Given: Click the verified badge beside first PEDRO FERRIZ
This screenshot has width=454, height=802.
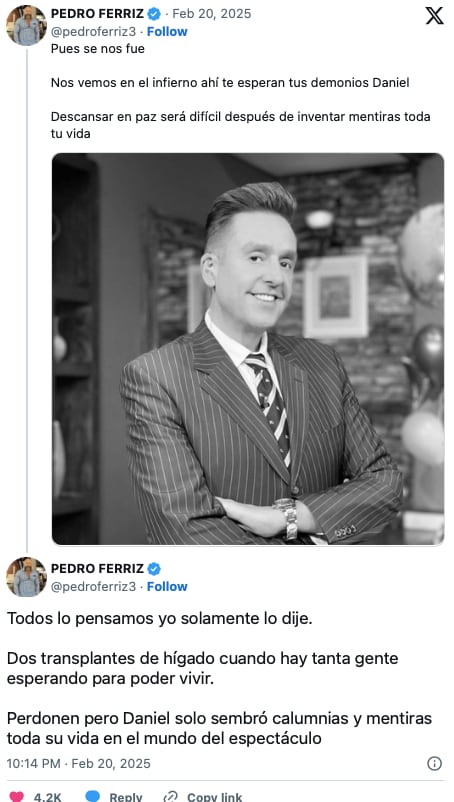Looking at the screenshot, I should point(154,14).
